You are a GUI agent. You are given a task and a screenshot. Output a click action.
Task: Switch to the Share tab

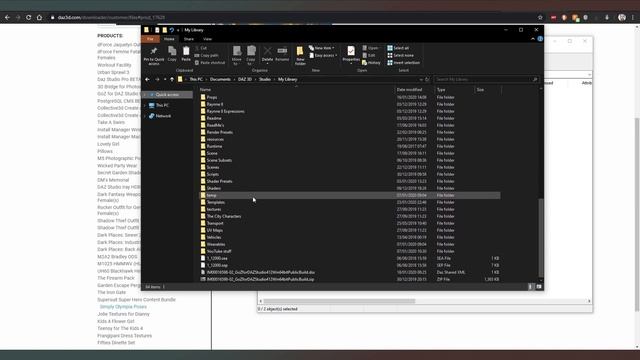click(189, 39)
